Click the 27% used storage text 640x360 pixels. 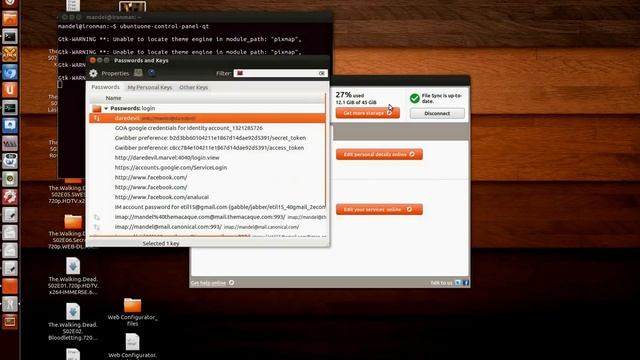[349, 95]
